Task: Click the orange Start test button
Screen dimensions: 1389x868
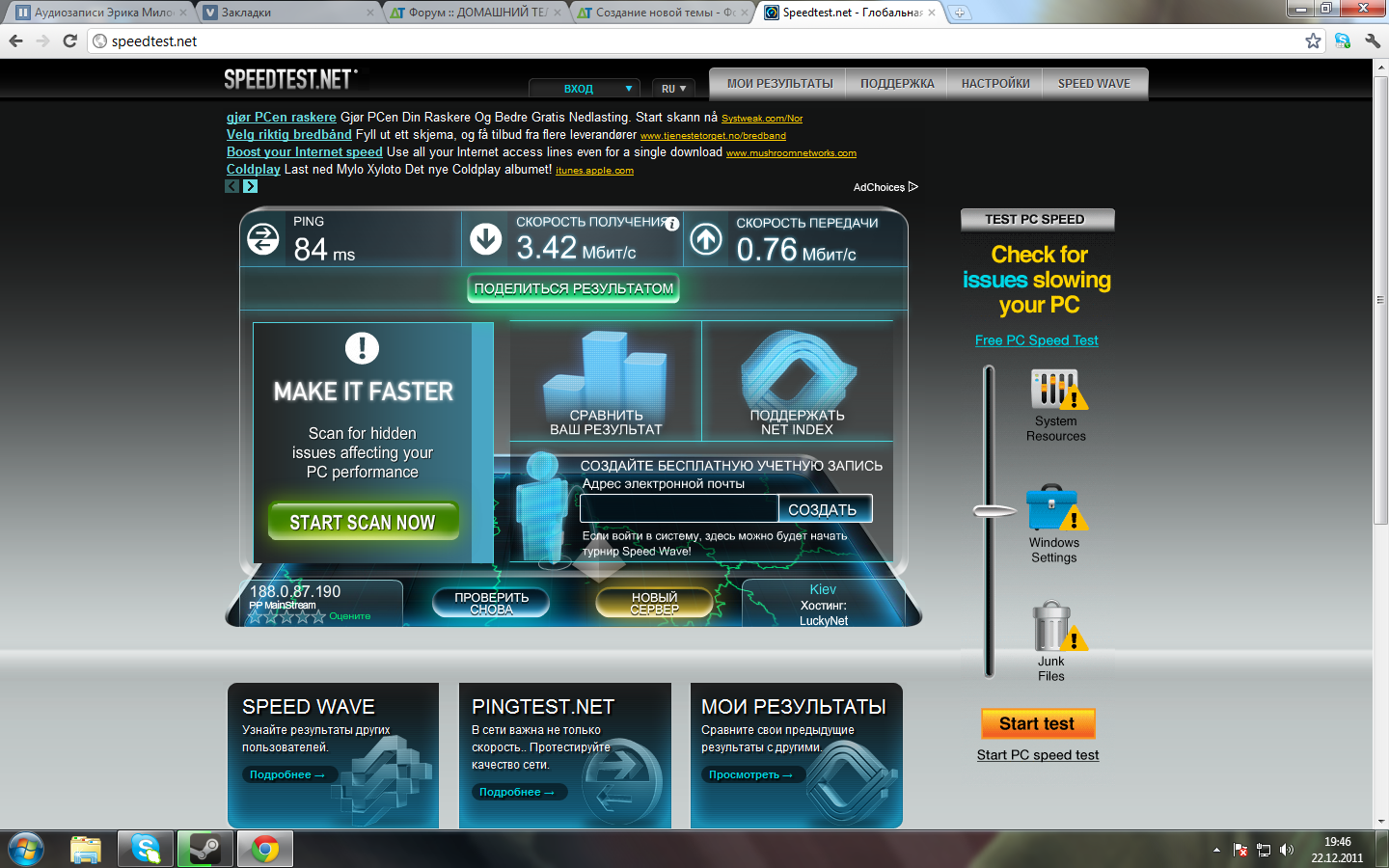Action: point(1037,723)
